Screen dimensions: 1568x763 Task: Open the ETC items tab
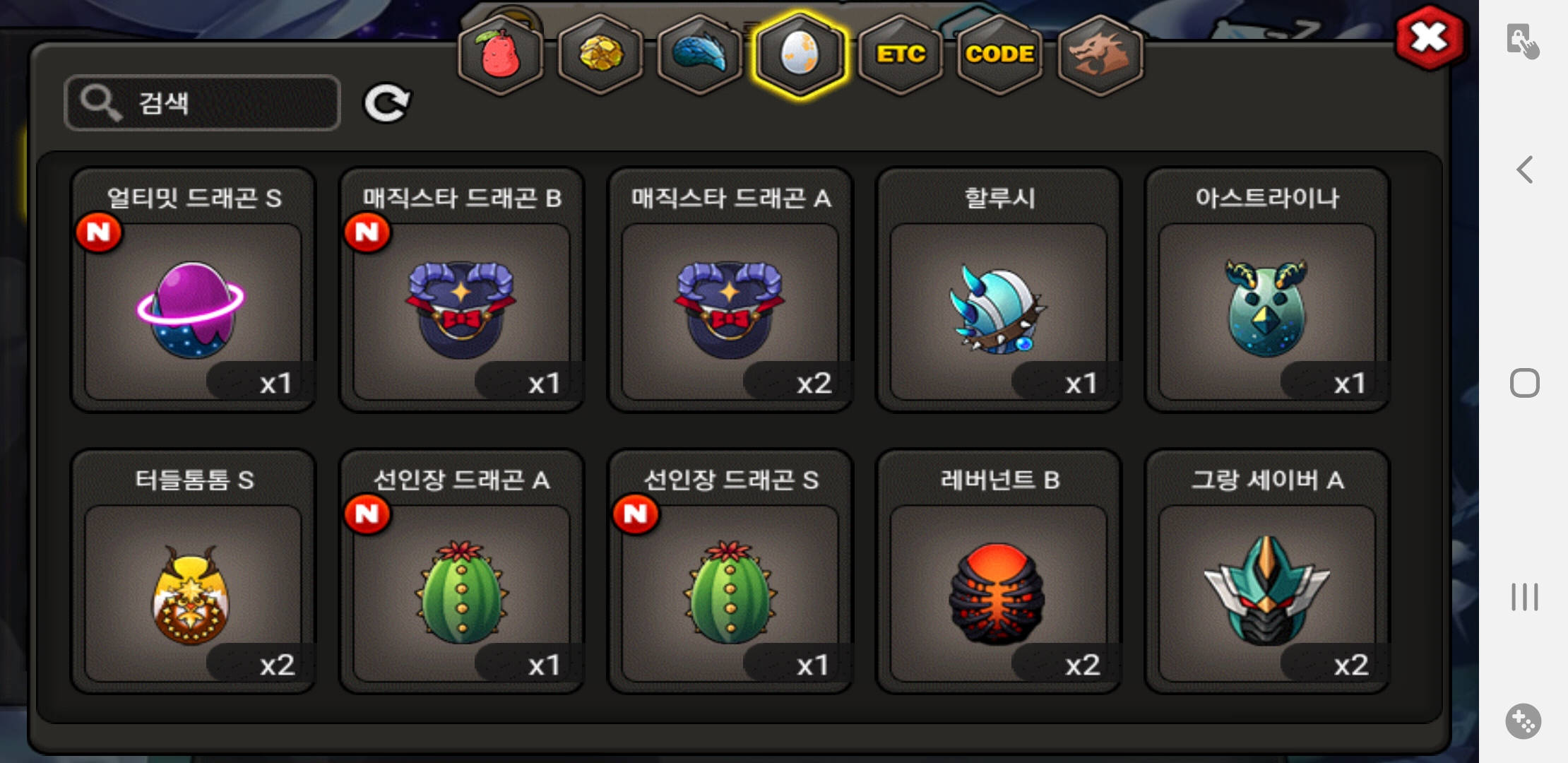point(901,55)
